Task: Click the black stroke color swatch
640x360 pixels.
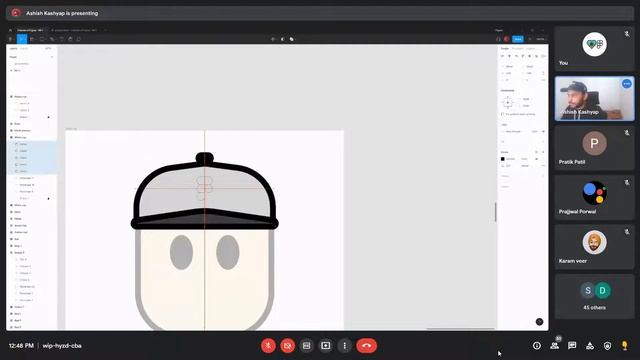Action: [x=503, y=159]
